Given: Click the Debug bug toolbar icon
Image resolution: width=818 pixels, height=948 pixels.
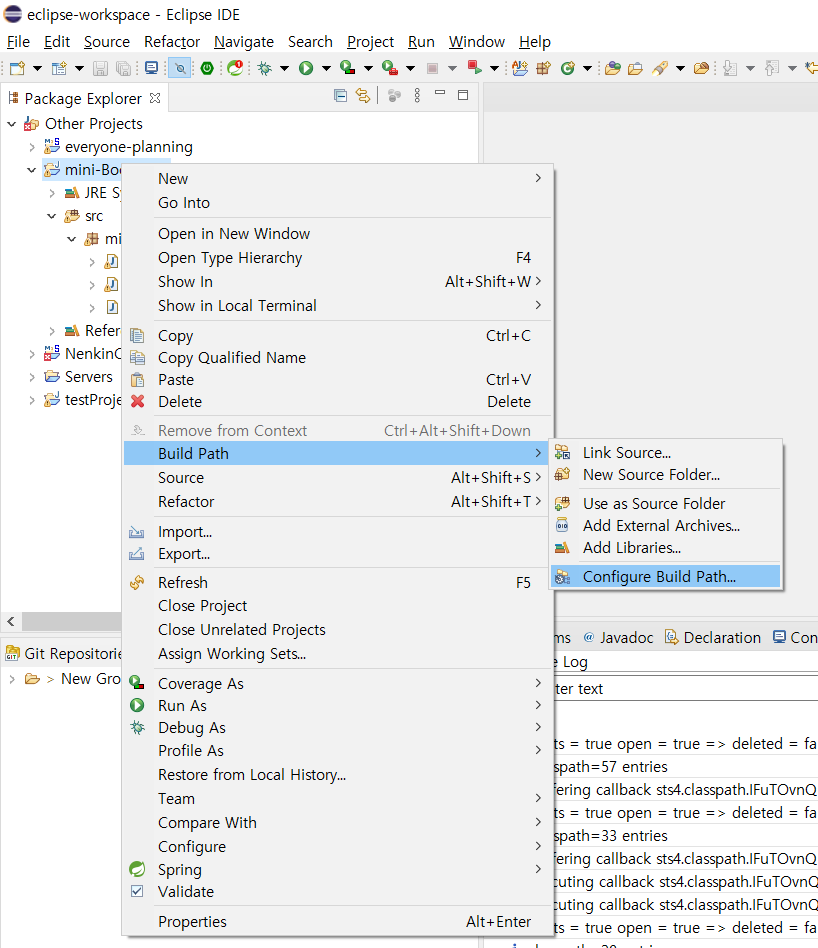Looking at the screenshot, I should tap(264, 68).
